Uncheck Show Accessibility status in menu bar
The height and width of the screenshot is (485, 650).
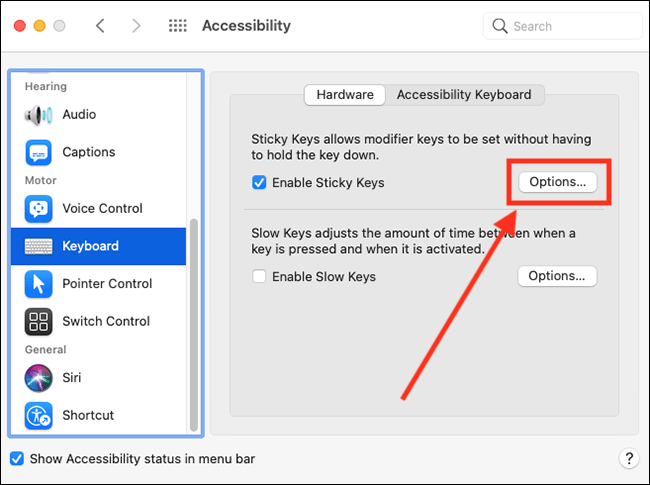pyautogui.click(x=17, y=459)
